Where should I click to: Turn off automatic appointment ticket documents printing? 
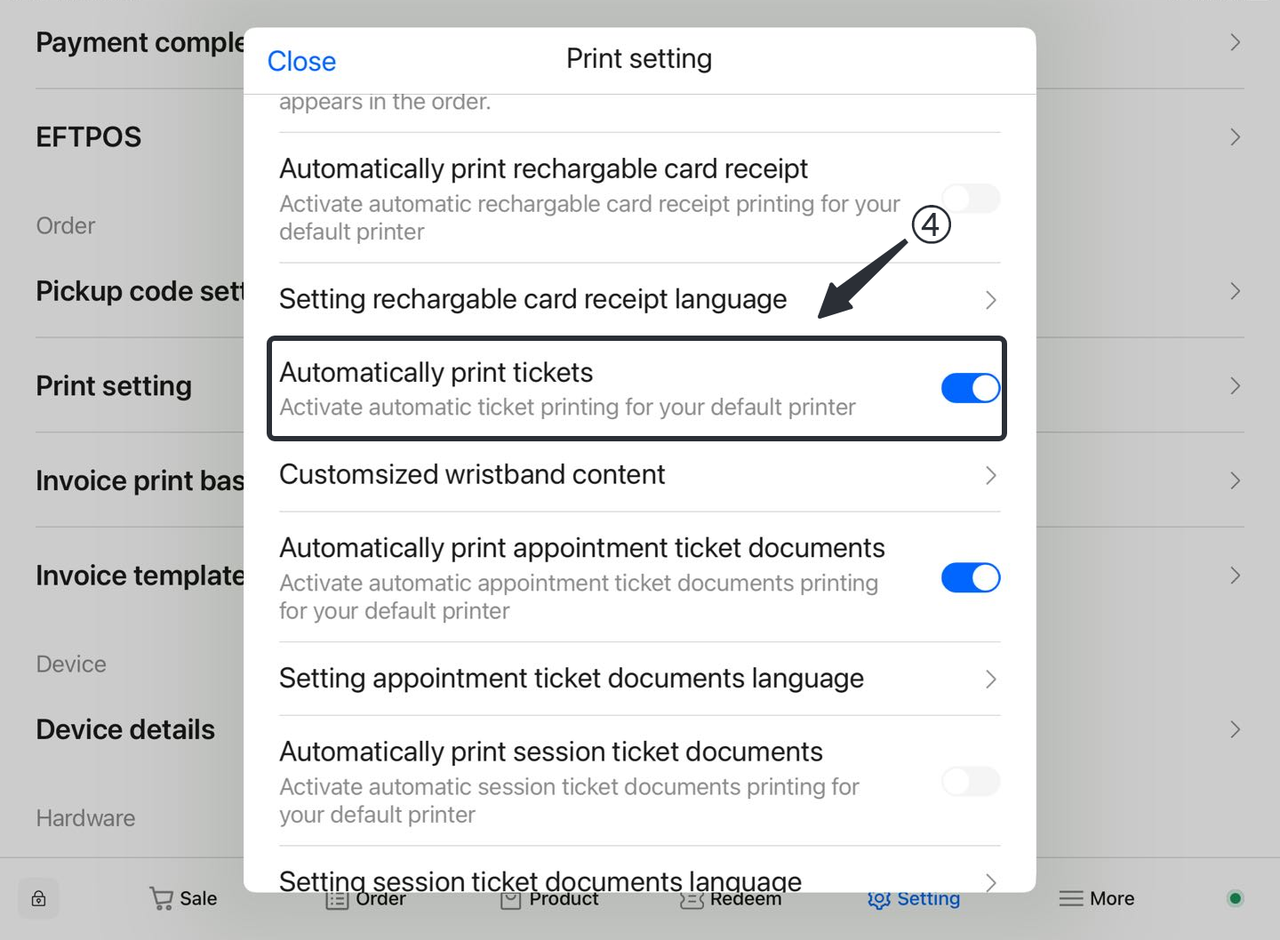click(x=970, y=578)
